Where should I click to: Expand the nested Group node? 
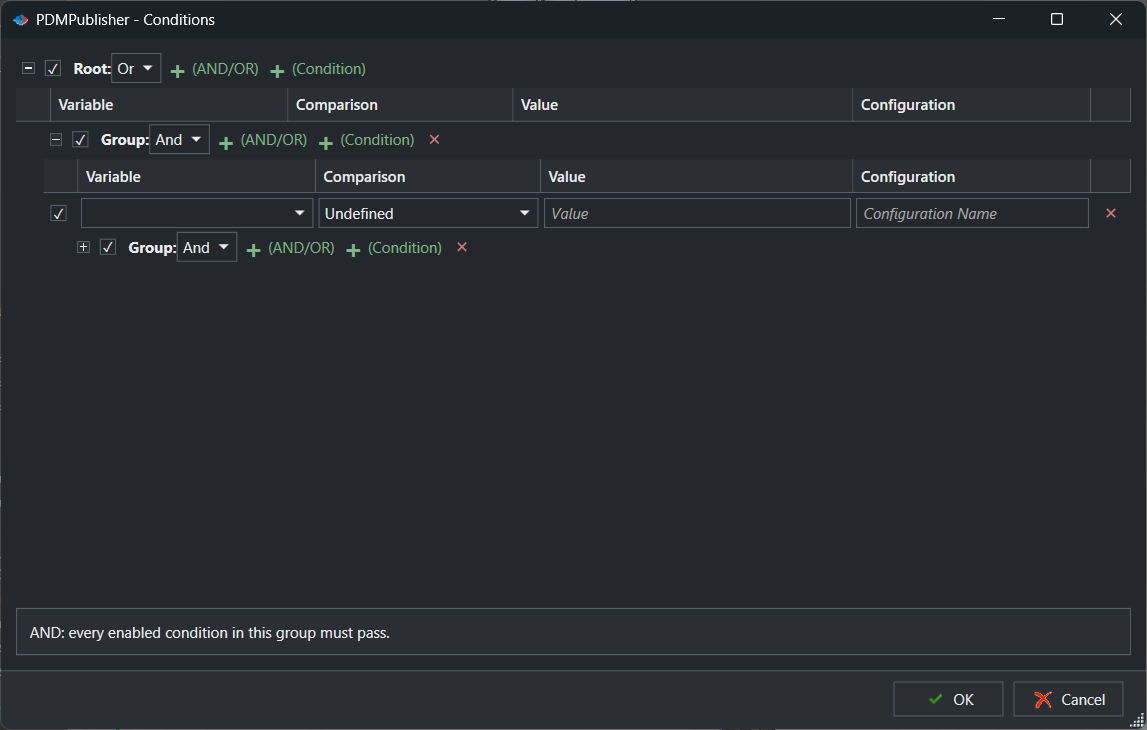pos(83,247)
